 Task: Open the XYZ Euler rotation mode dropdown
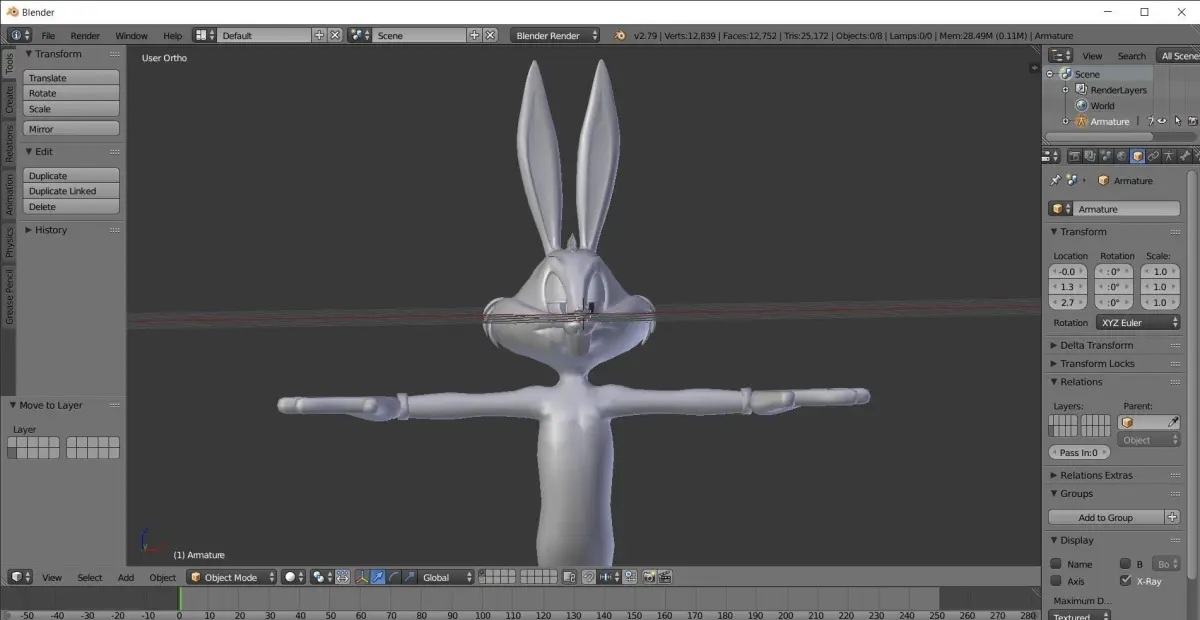[x=1138, y=323]
